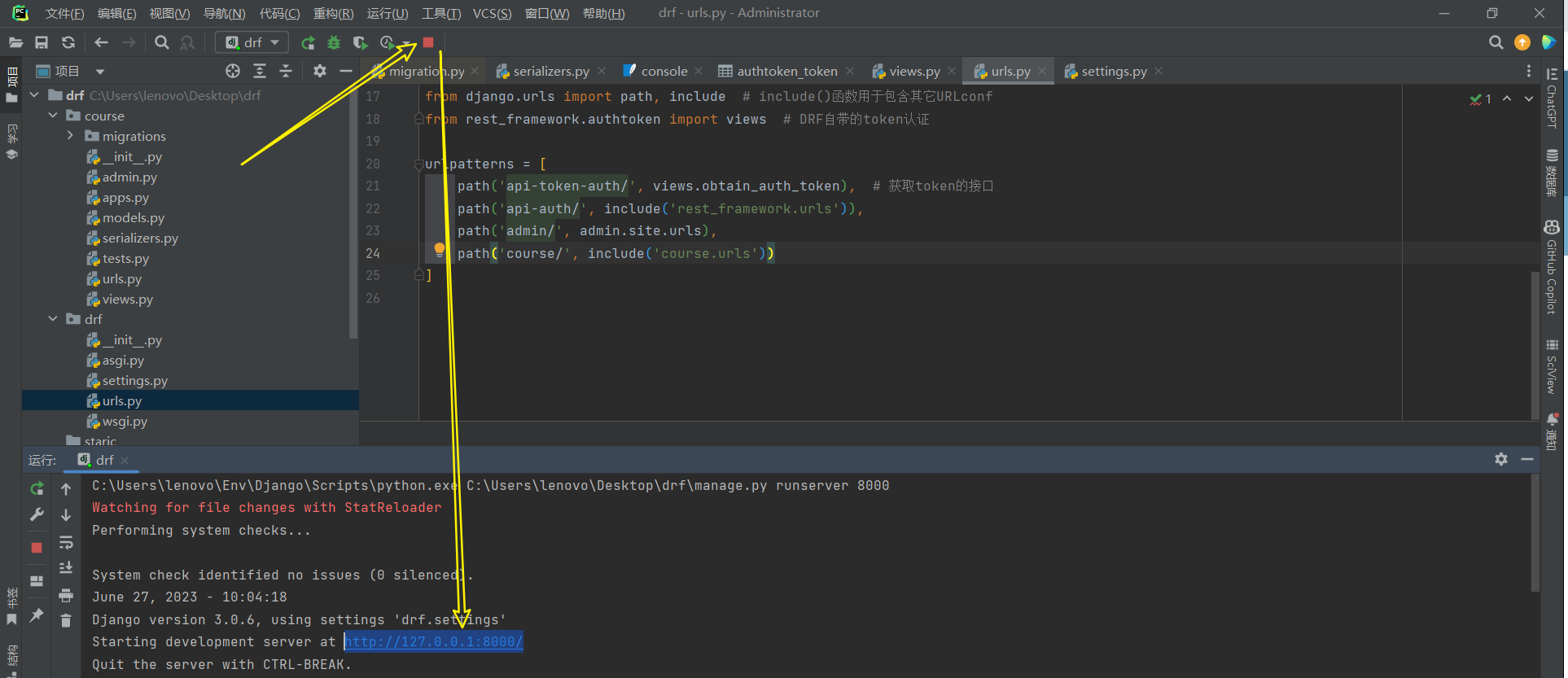The height and width of the screenshot is (678, 1568).
Task: Click the wrench icon in the Run panel
Action: coord(37,514)
